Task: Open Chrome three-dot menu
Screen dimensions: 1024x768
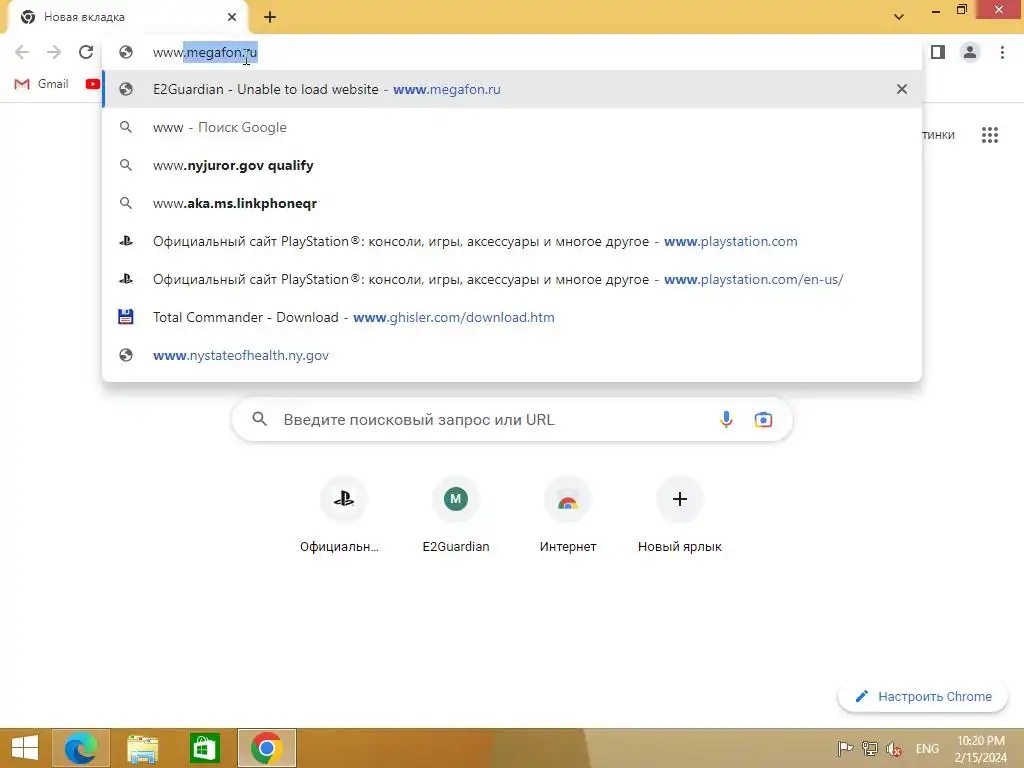Action: click(x=1002, y=52)
